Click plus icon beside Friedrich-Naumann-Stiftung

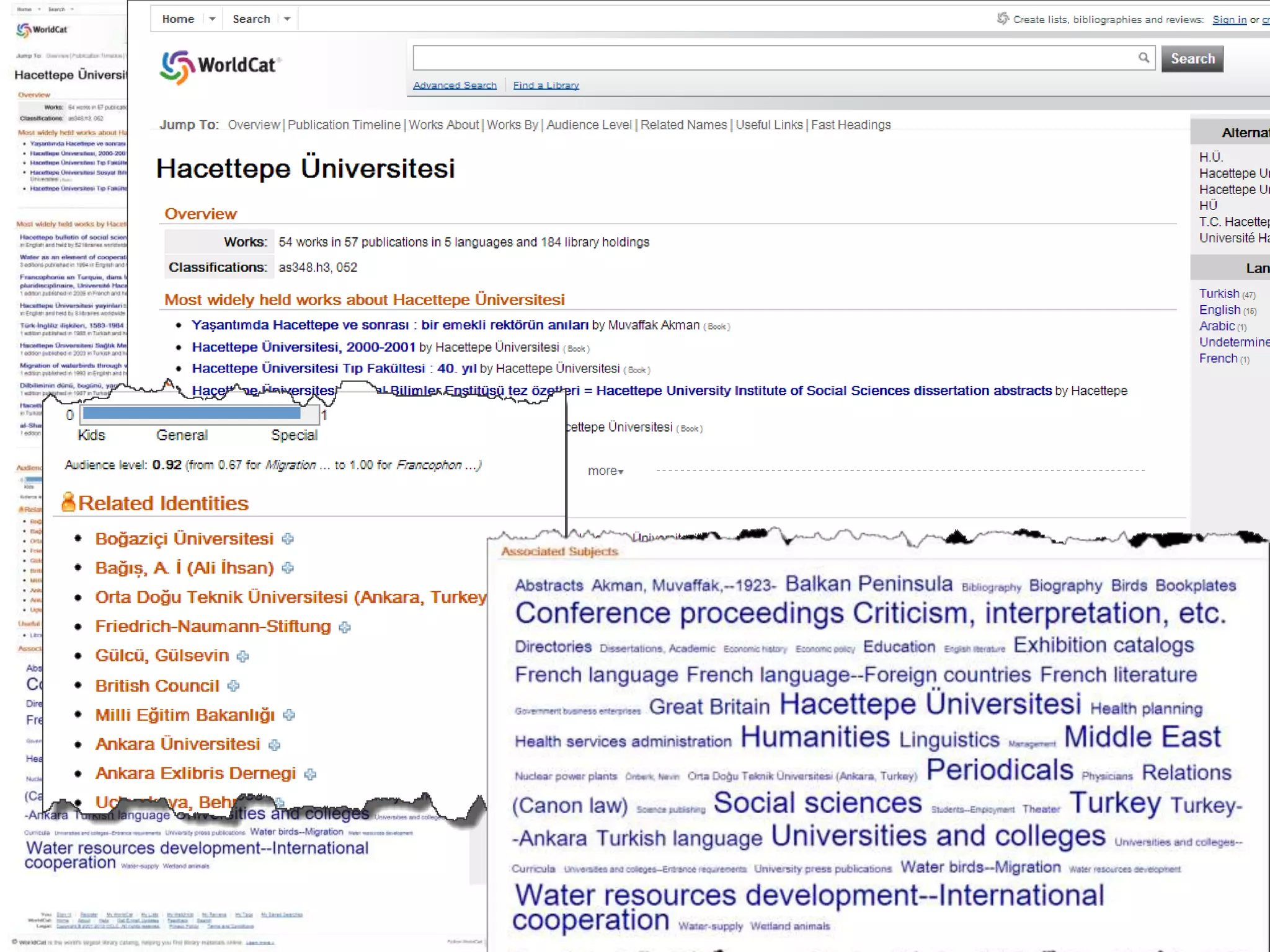click(345, 627)
